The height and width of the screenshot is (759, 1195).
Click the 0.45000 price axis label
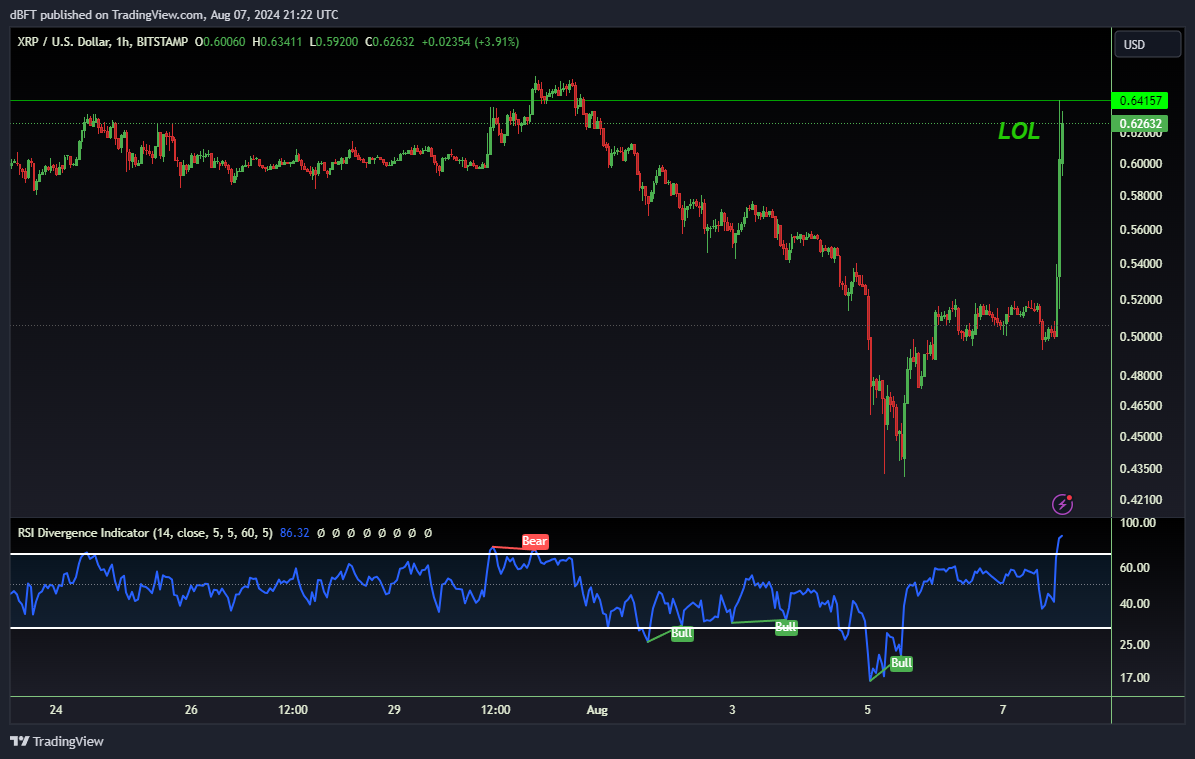[1140, 437]
